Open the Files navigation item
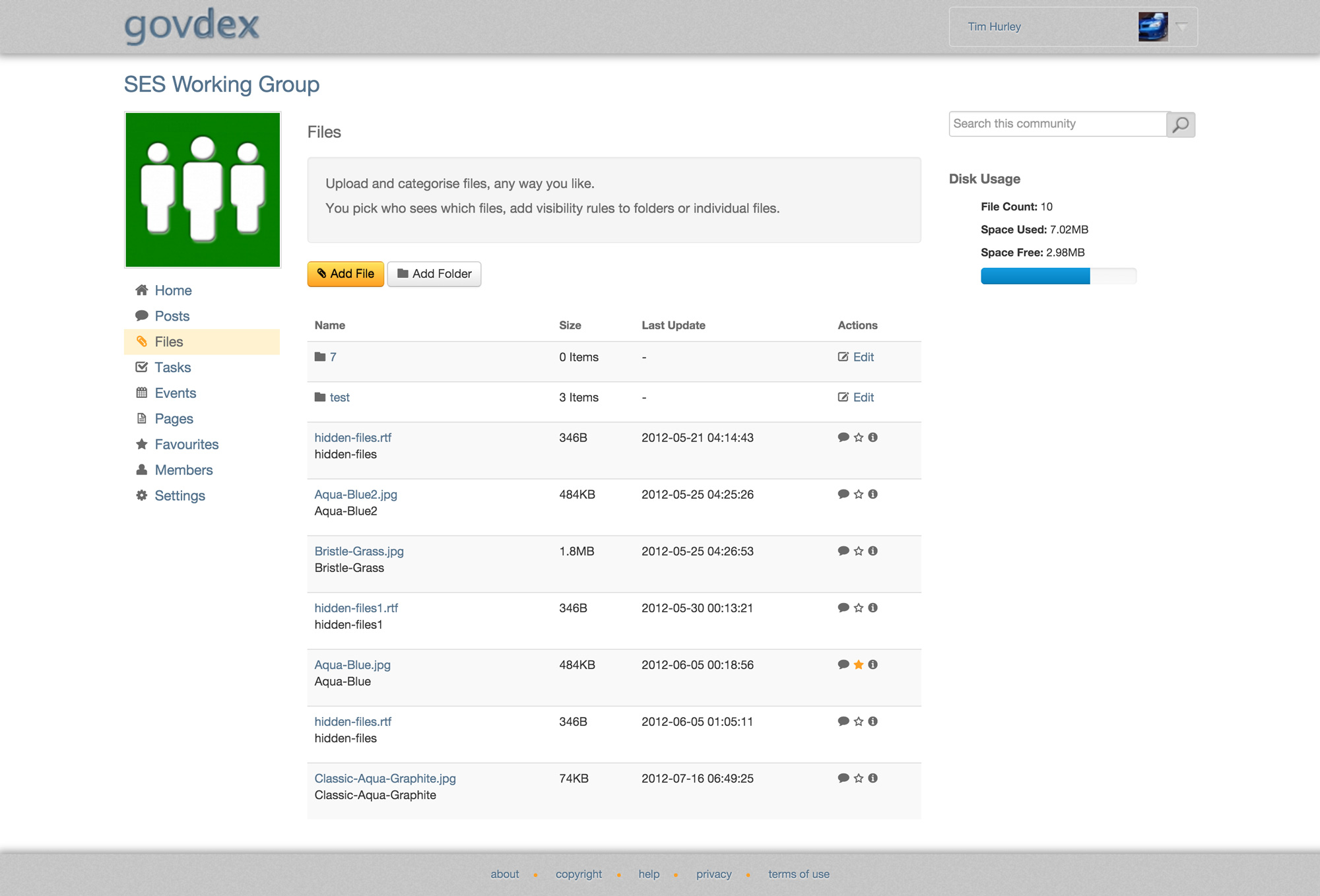Viewport: 1320px width, 896px height. tap(168, 341)
